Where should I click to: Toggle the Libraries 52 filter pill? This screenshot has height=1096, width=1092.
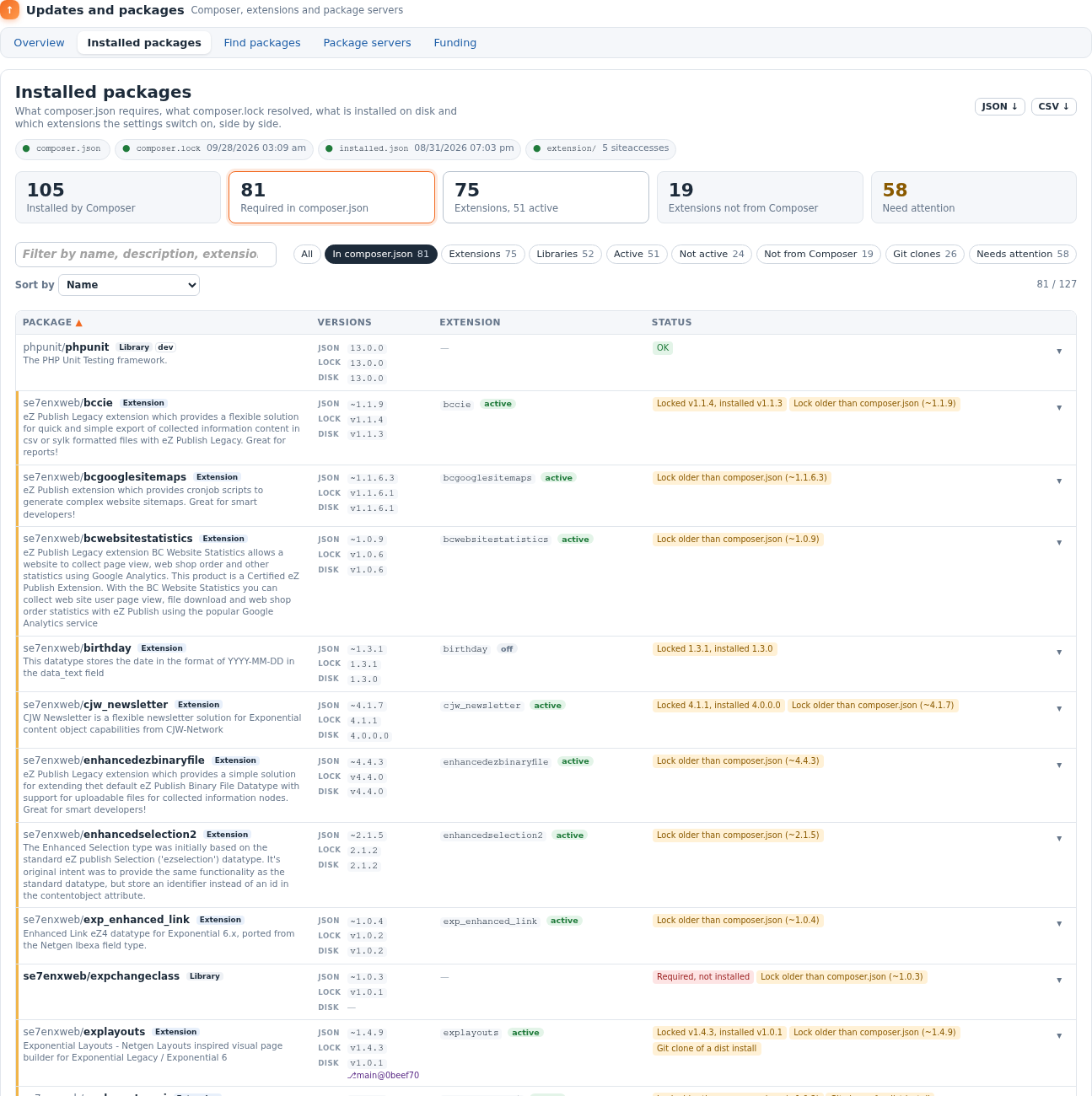click(x=565, y=254)
